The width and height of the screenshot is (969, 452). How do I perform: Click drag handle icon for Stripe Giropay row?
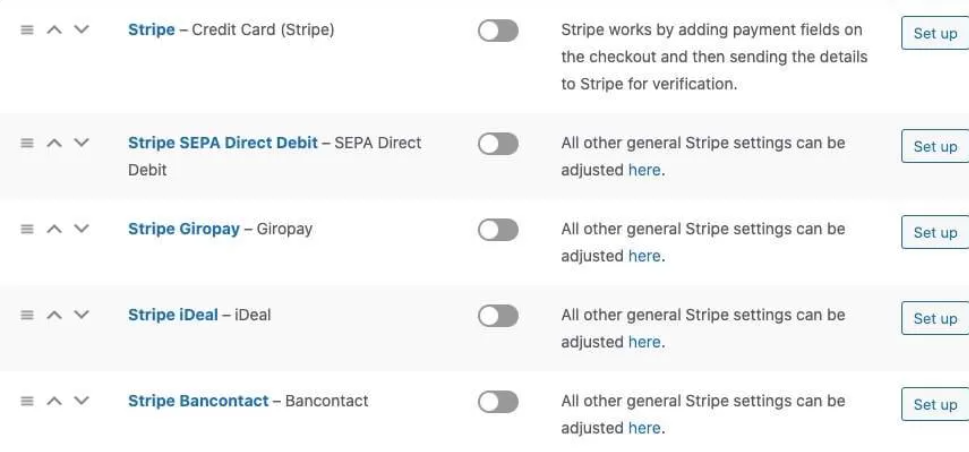[28, 230]
